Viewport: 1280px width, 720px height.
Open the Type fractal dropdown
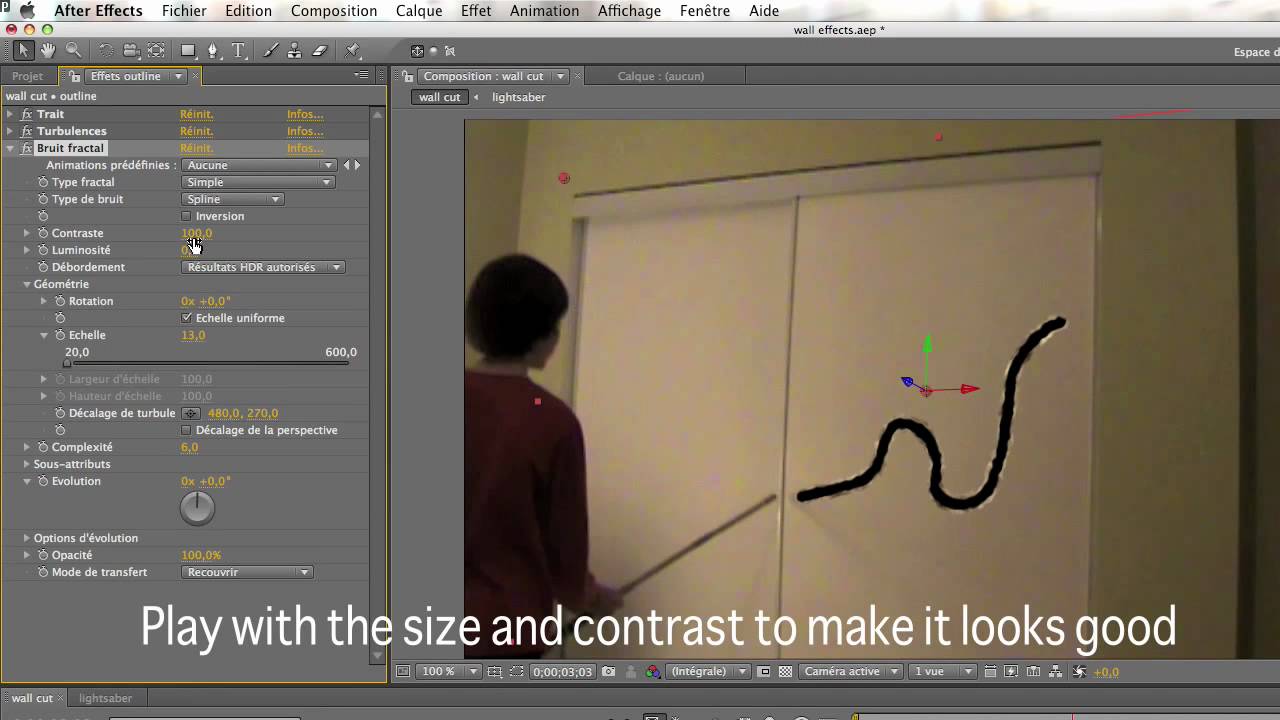pos(258,182)
